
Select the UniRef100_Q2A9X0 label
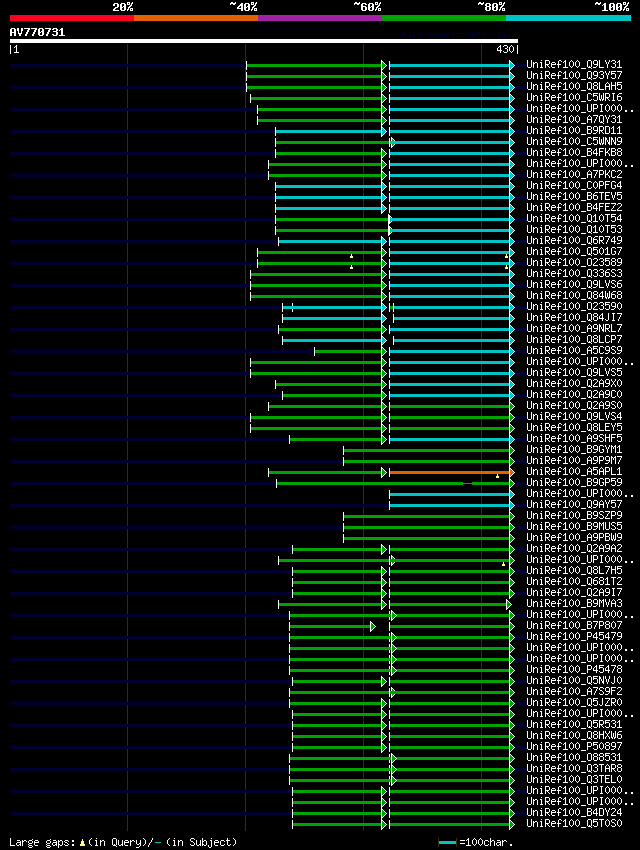click(574, 383)
